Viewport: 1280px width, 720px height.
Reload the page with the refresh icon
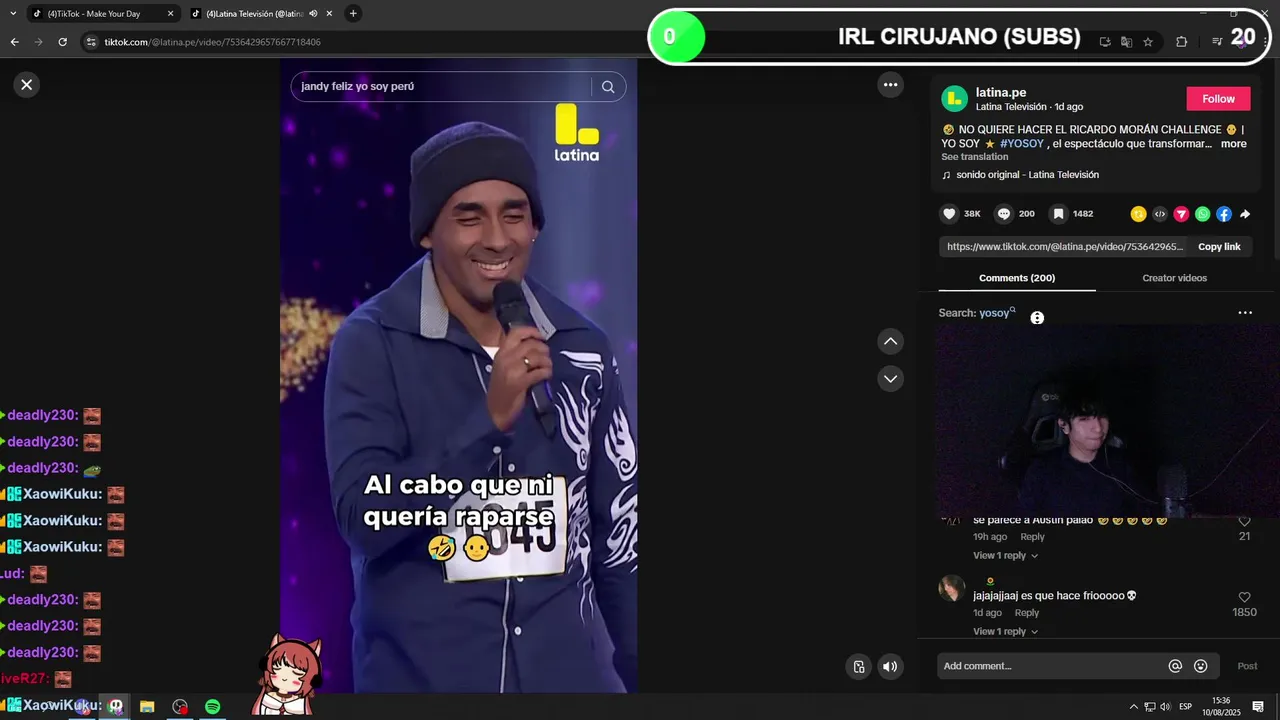pos(62,42)
